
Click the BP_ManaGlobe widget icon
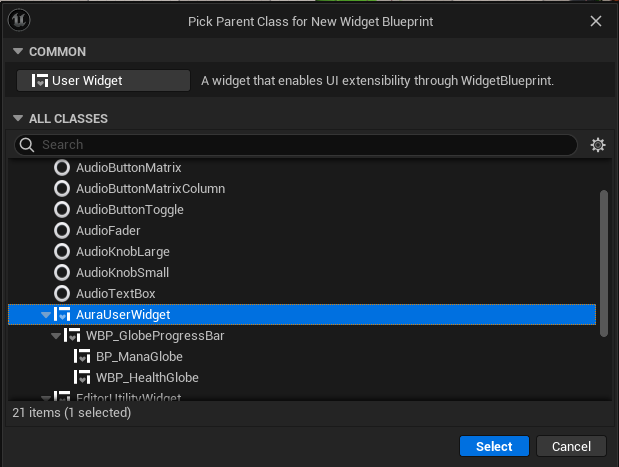point(83,357)
